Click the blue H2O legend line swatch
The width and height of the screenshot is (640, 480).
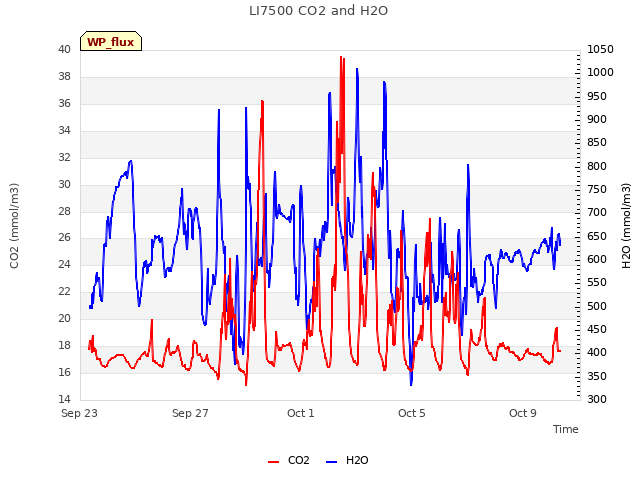click(331, 462)
